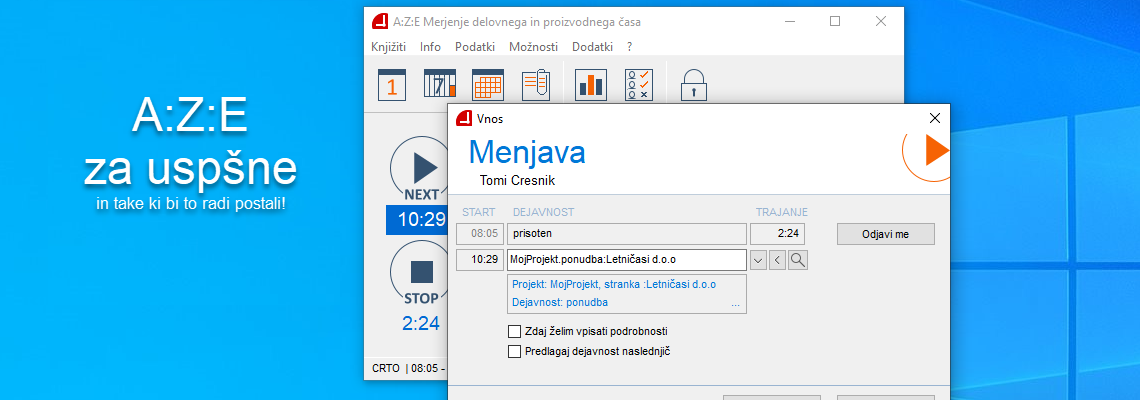This screenshot has height=400, width=1140.
Task: Click 'Dejavnost: ponudba' text
Action: click(x=560, y=303)
